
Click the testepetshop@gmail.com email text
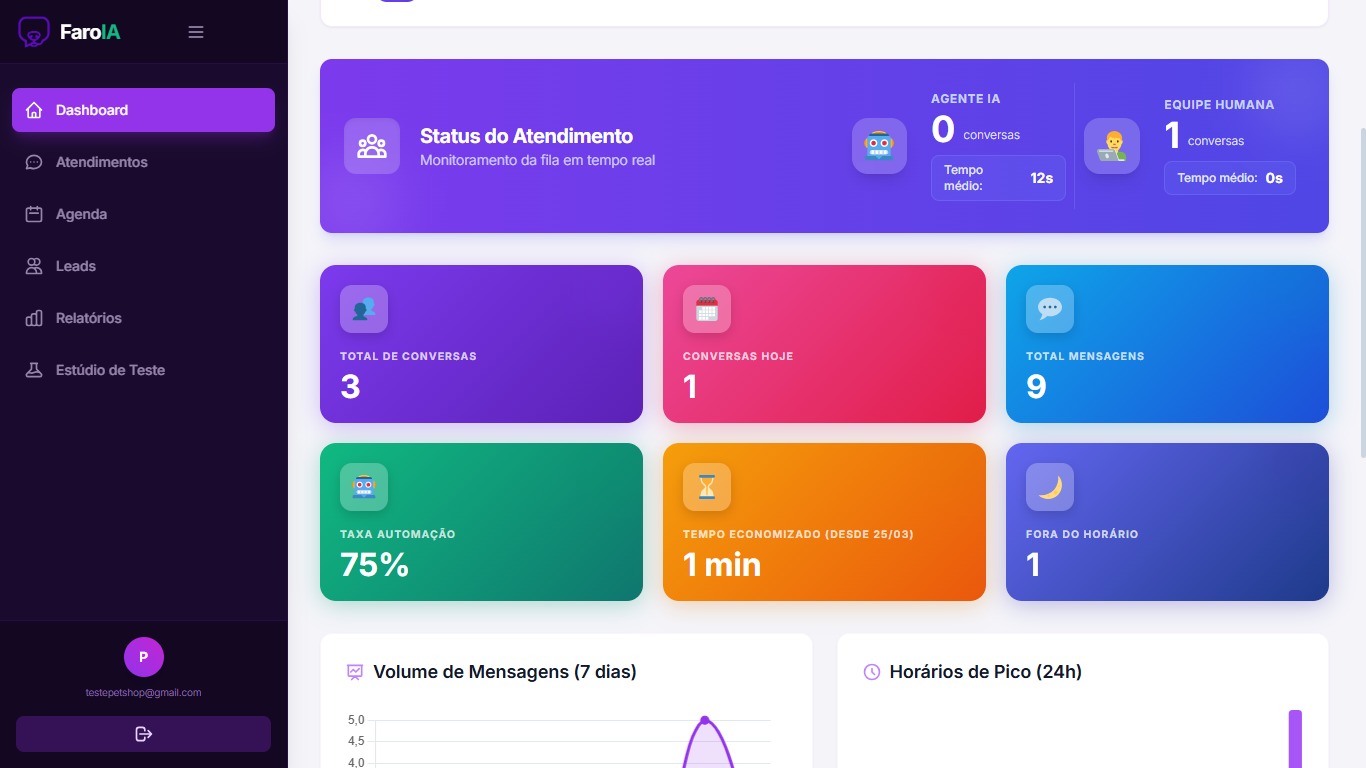tap(143, 692)
